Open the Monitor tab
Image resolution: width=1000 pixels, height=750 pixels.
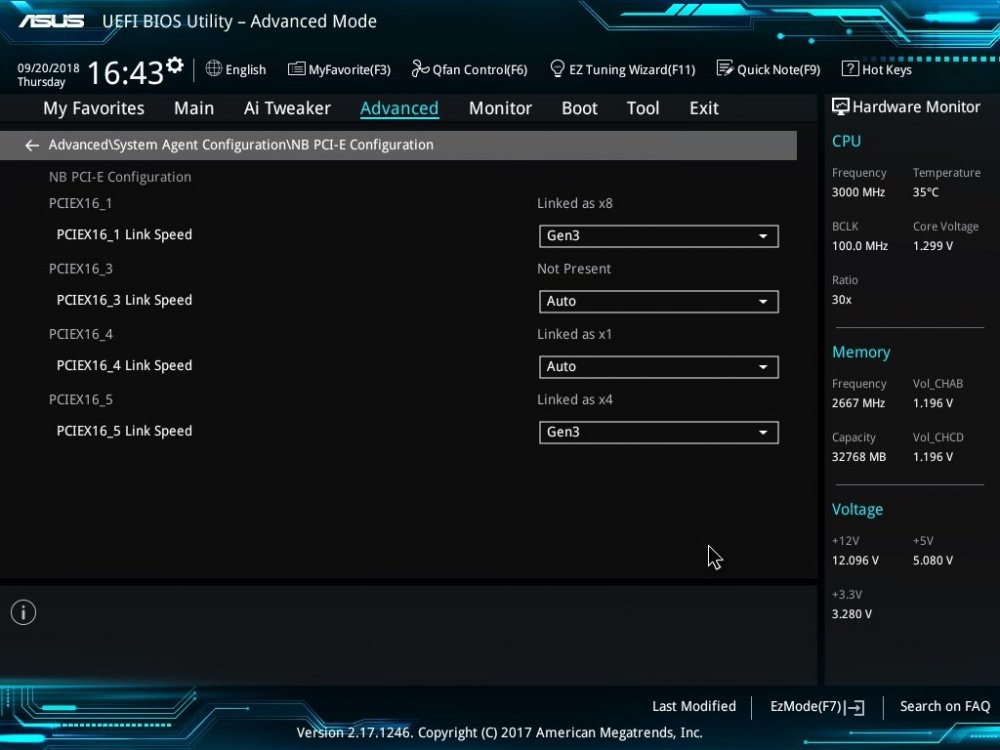500,108
